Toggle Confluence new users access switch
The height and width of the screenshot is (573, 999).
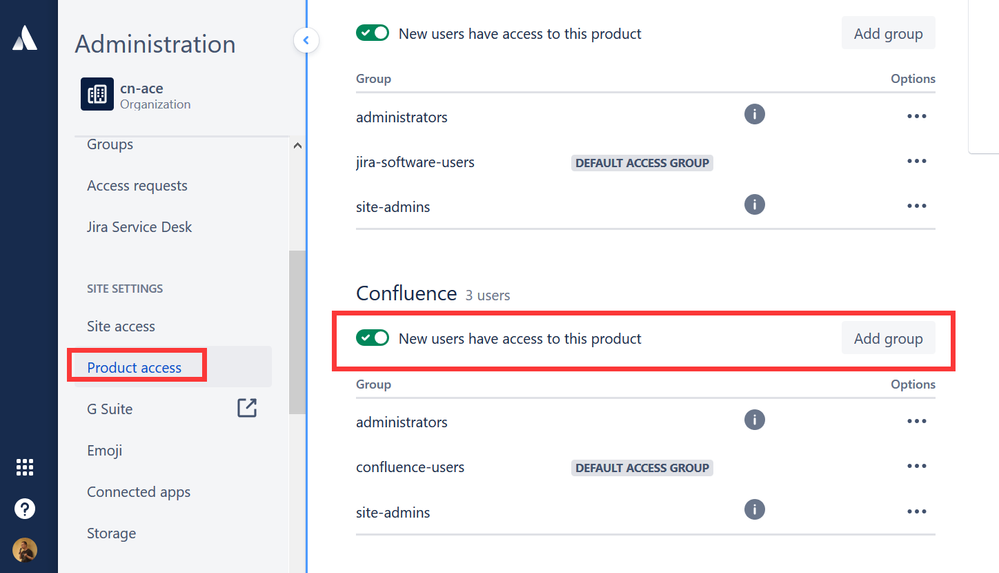coord(373,338)
